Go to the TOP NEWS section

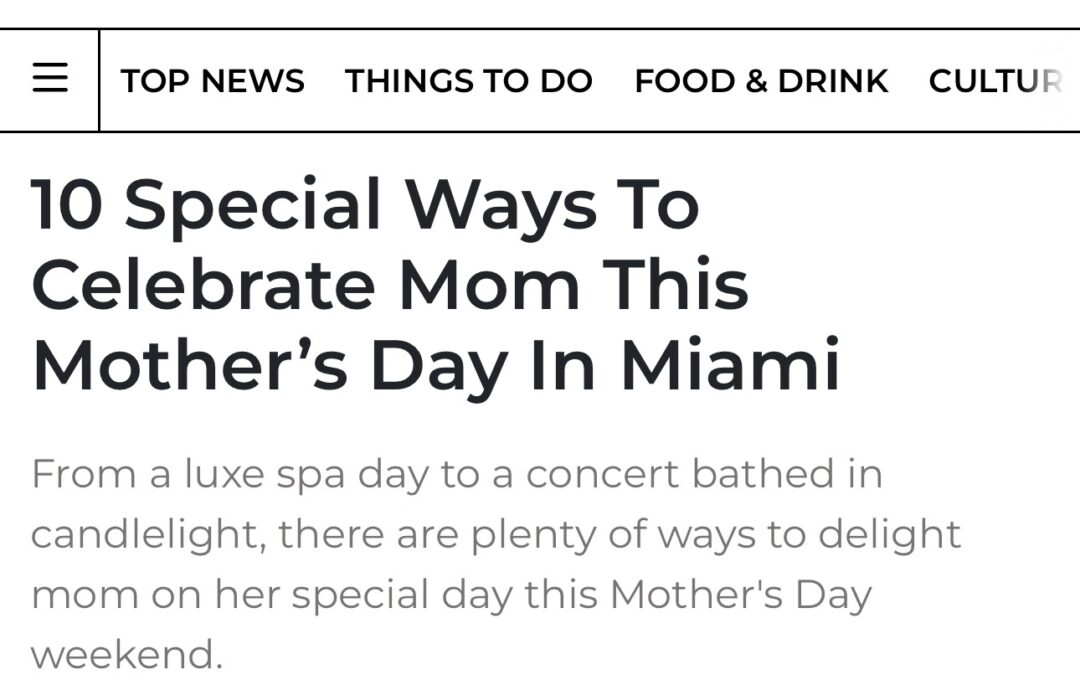[212, 81]
